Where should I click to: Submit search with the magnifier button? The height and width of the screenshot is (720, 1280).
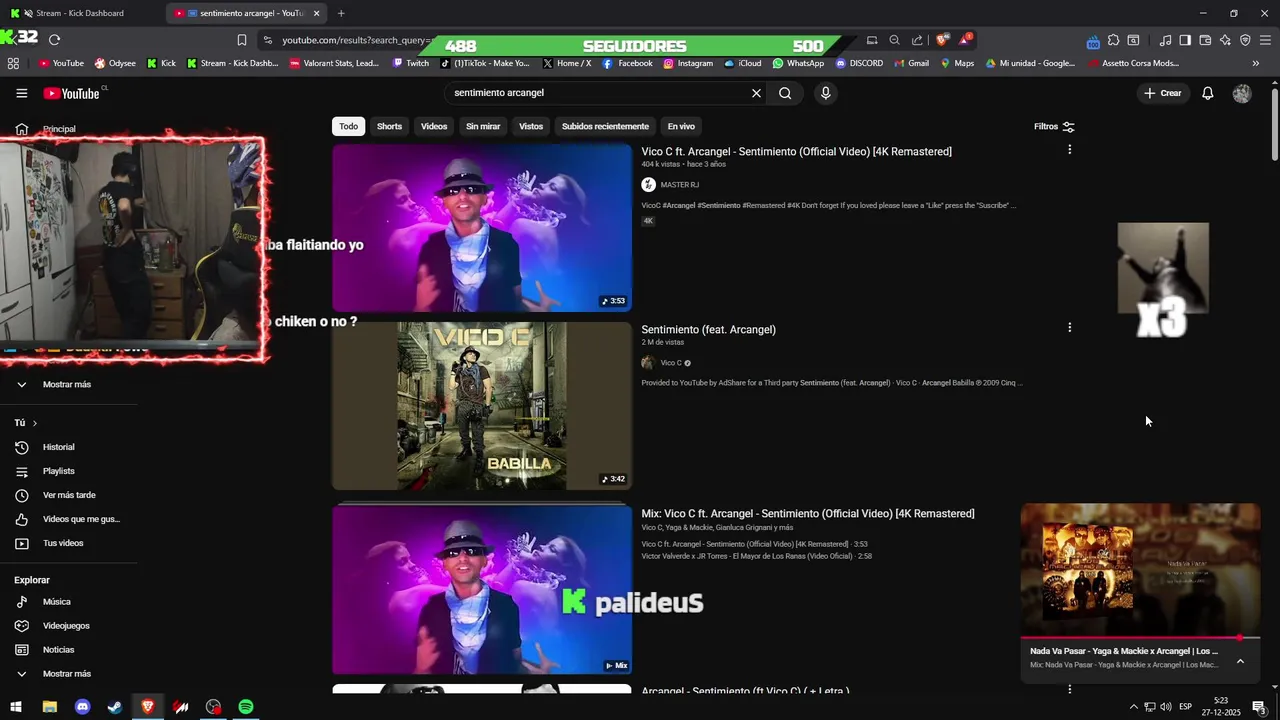785,93
